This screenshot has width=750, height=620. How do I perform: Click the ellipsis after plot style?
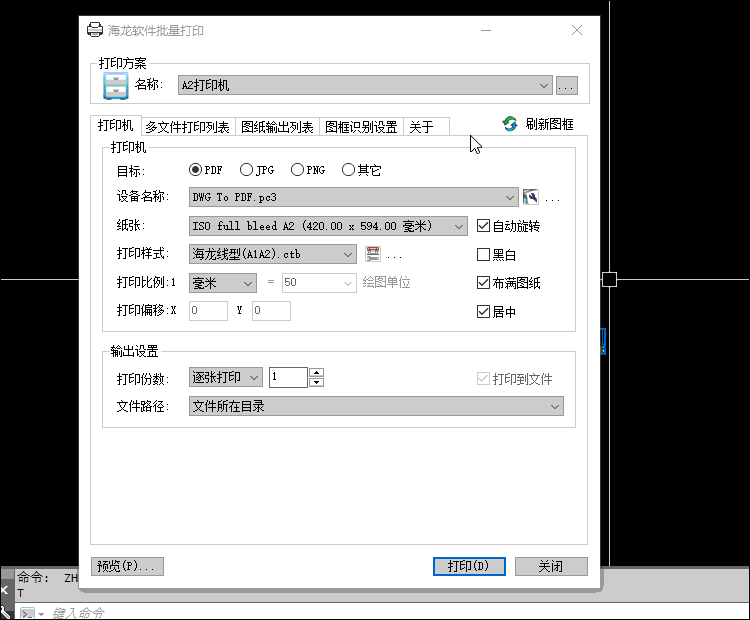[x=395, y=256]
